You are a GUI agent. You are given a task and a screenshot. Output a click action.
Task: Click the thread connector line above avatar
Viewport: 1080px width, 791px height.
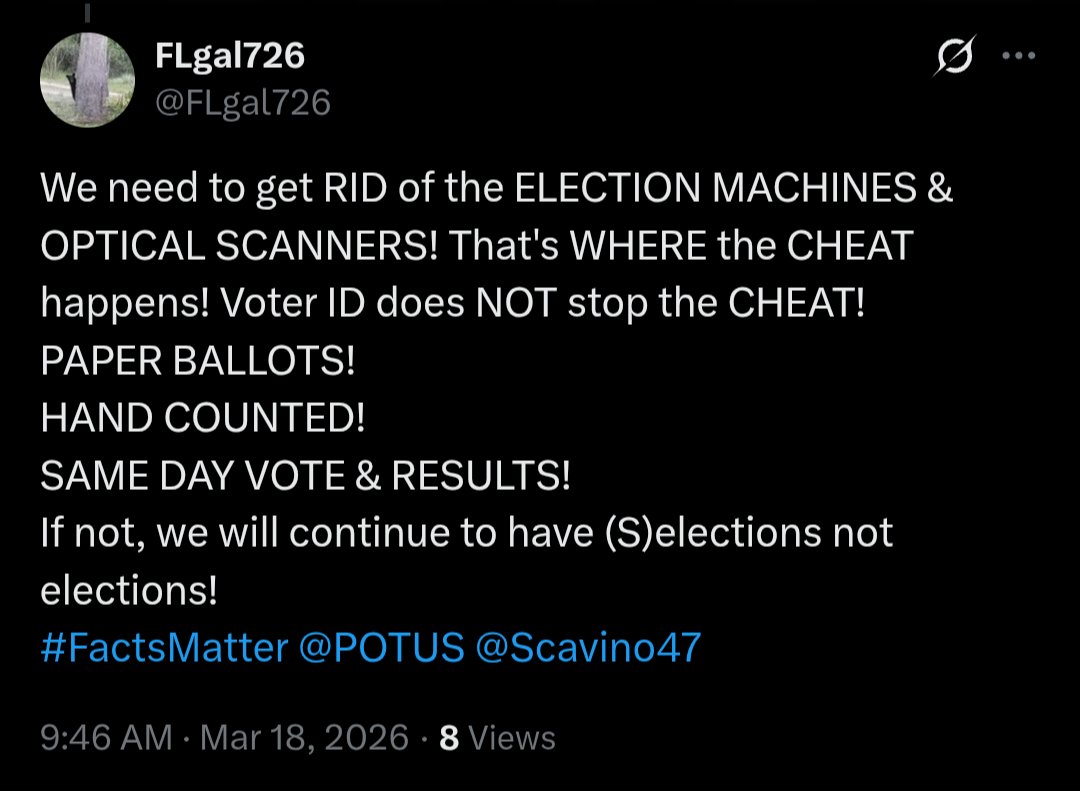pos(88,10)
